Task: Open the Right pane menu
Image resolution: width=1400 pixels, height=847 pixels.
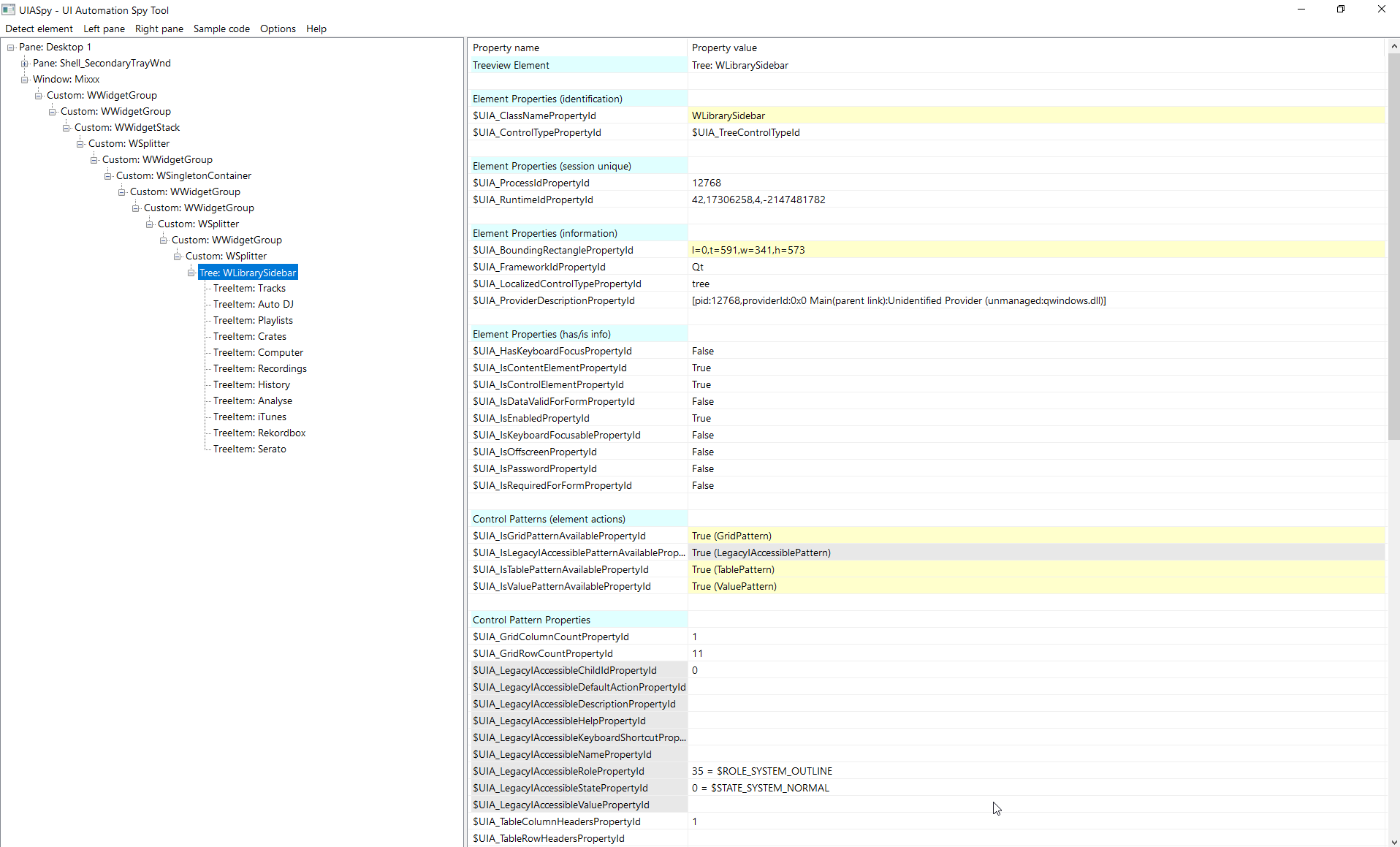Action: coord(159,29)
